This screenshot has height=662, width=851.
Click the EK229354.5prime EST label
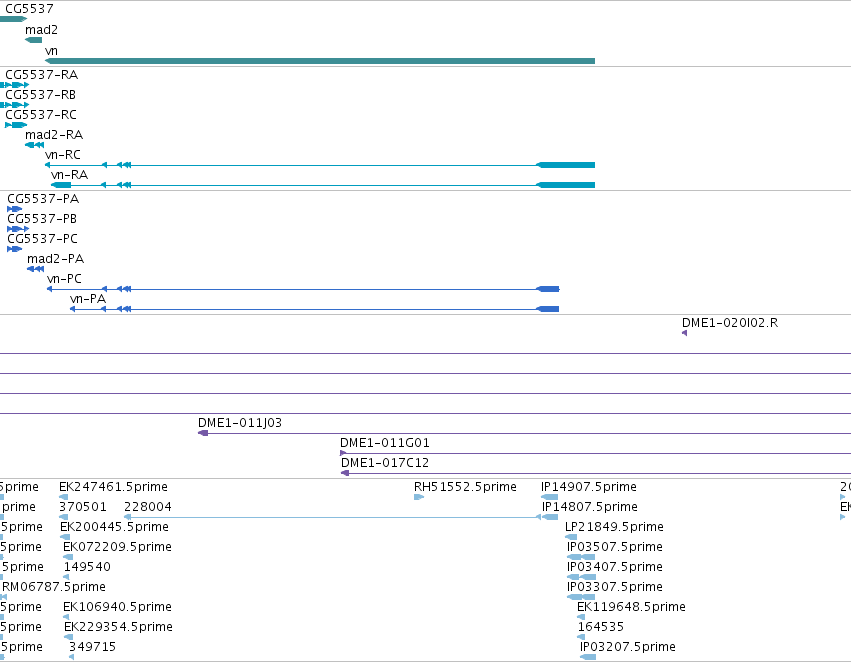click(x=118, y=627)
